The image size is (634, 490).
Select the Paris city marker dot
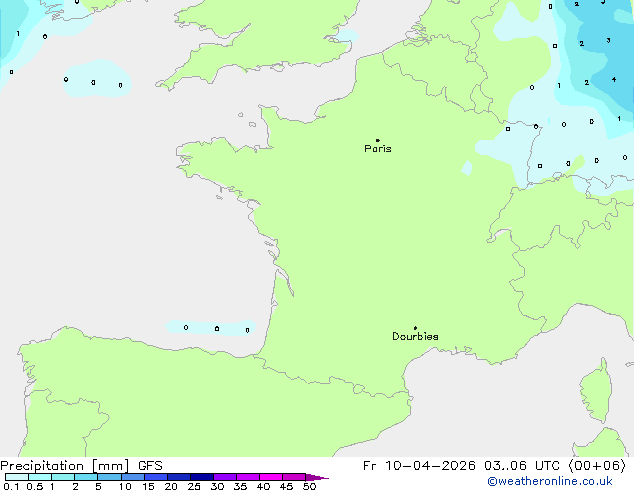click(378, 140)
